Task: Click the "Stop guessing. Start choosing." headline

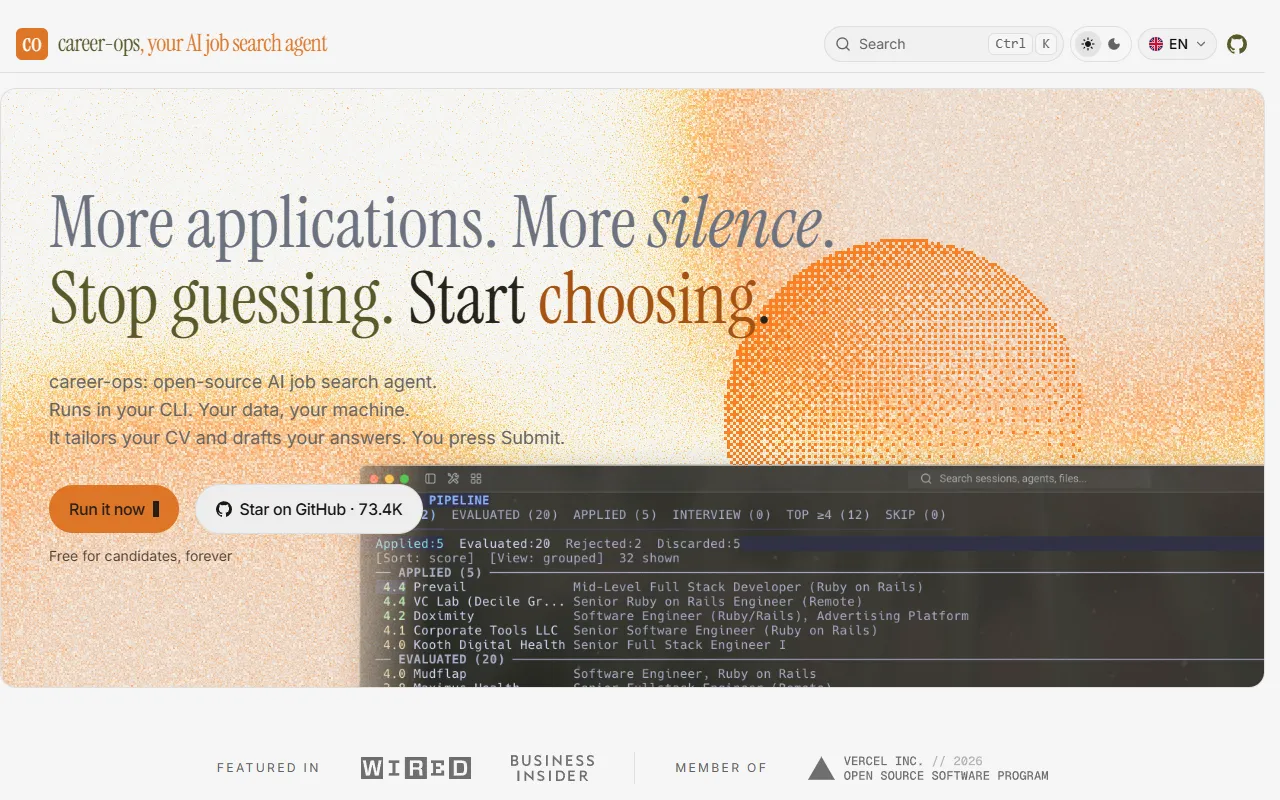Action: click(x=410, y=298)
